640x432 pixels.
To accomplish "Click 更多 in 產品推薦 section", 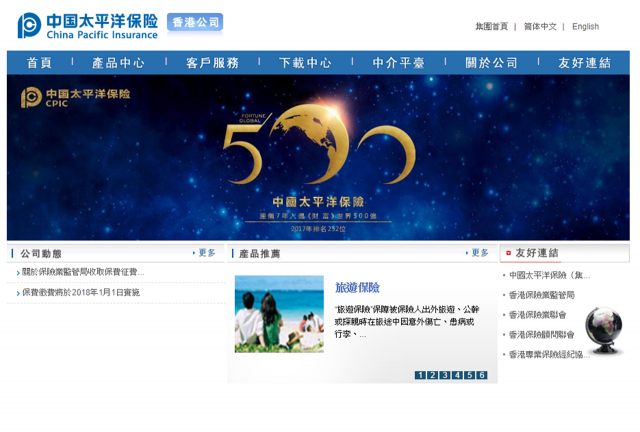I will (x=480, y=253).
